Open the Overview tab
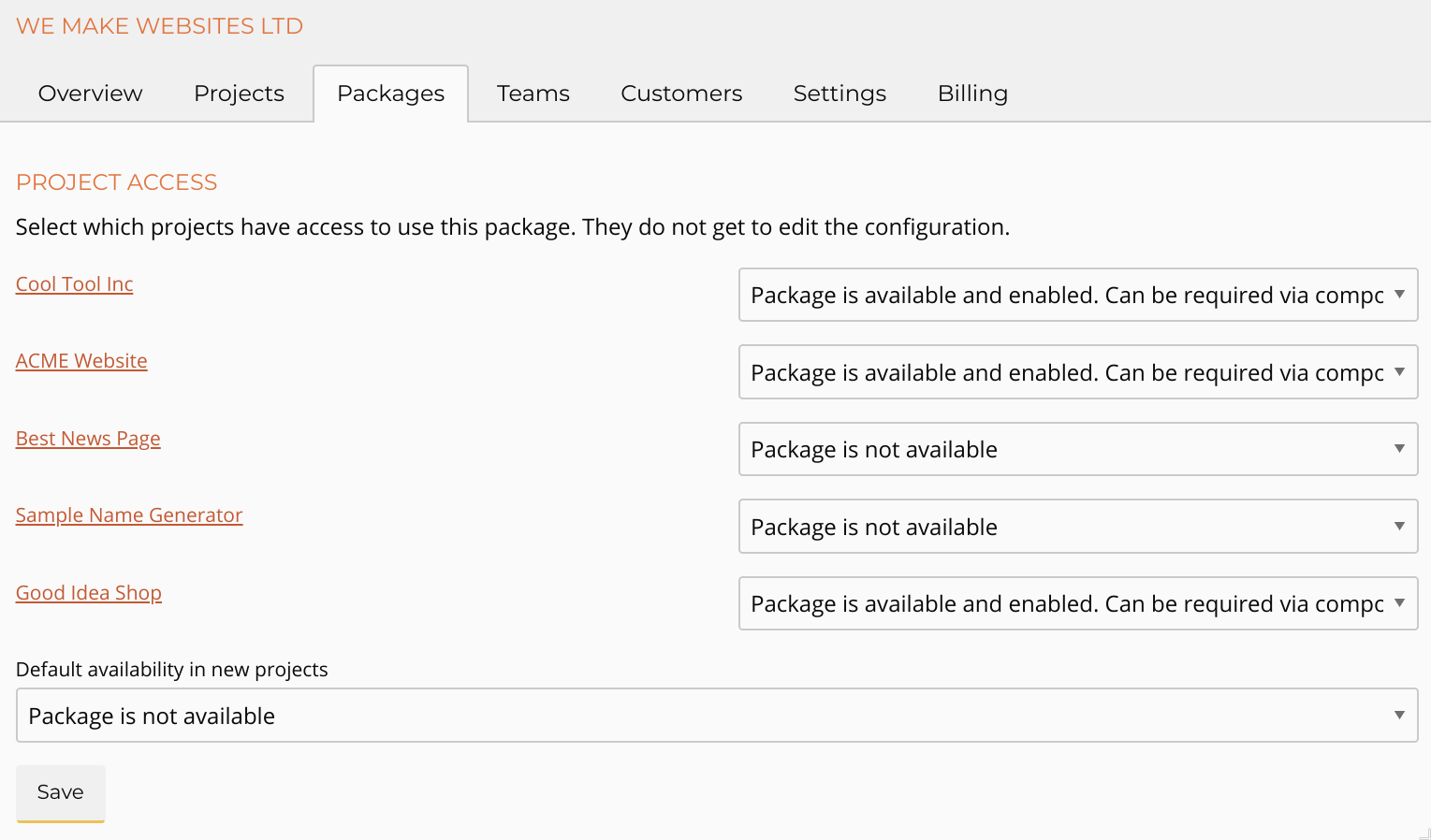 90,94
